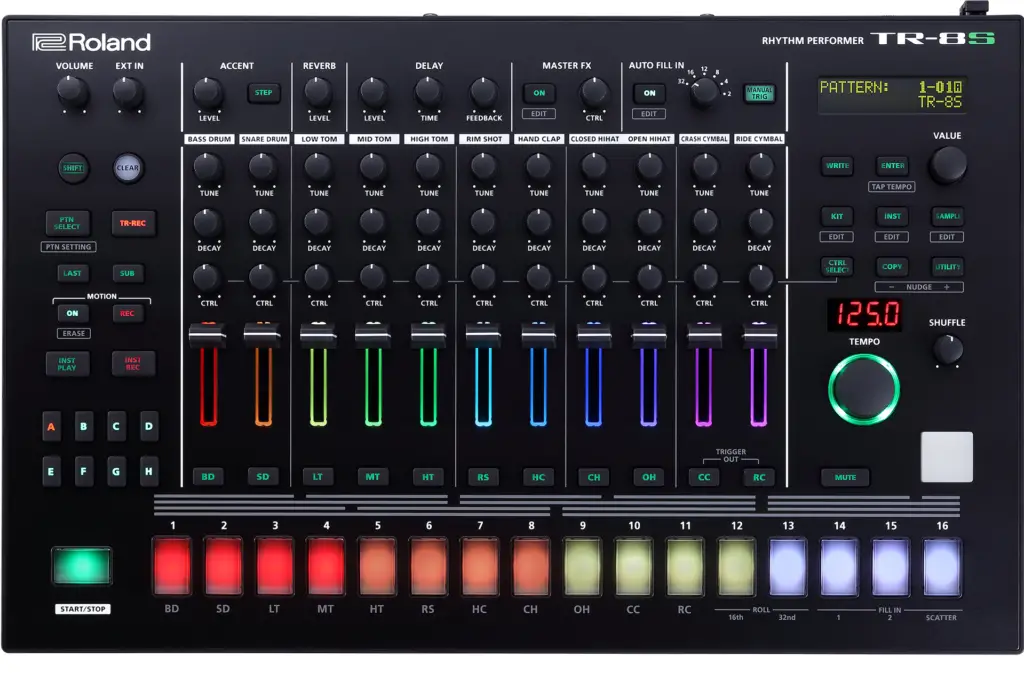Click the ENTER button
Image resolution: width=1024 pixels, height=673 pixels.
point(892,166)
